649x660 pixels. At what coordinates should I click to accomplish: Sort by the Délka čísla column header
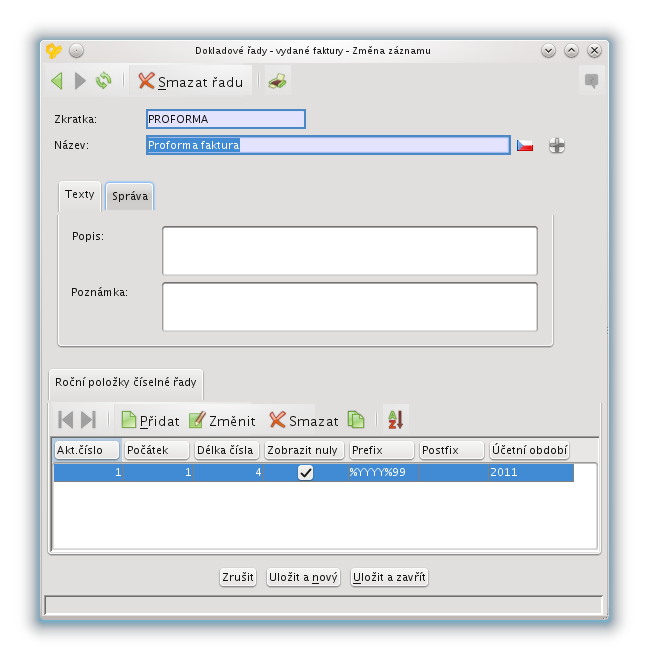click(x=226, y=450)
